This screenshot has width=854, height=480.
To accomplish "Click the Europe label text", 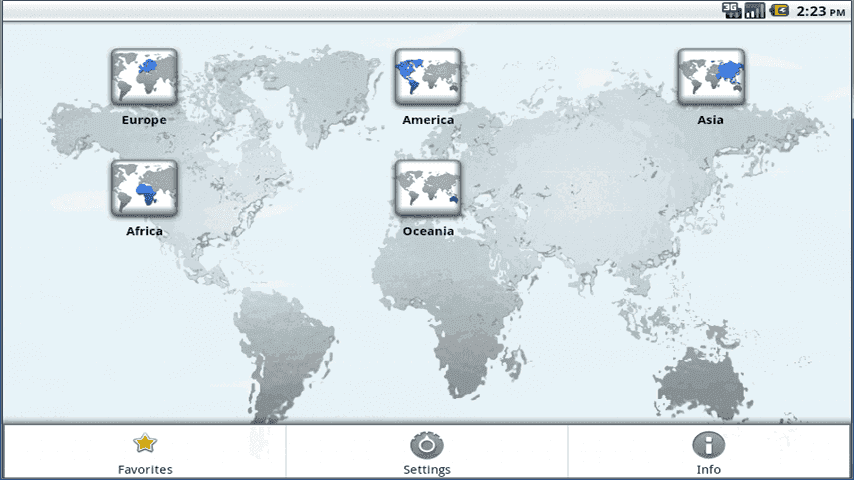I will (x=144, y=120).
